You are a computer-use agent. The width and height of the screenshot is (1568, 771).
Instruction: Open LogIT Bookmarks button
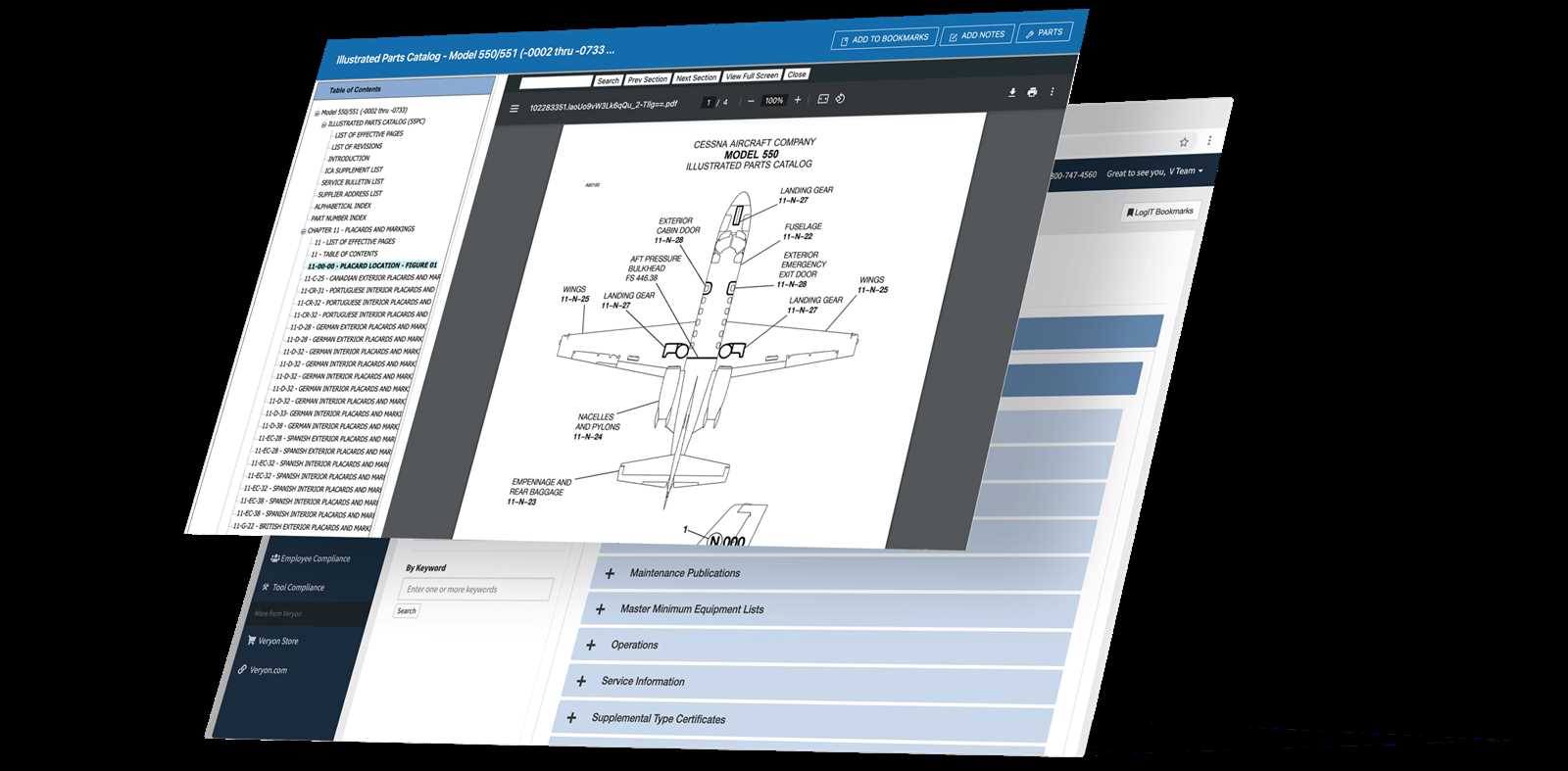click(x=1160, y=212)
